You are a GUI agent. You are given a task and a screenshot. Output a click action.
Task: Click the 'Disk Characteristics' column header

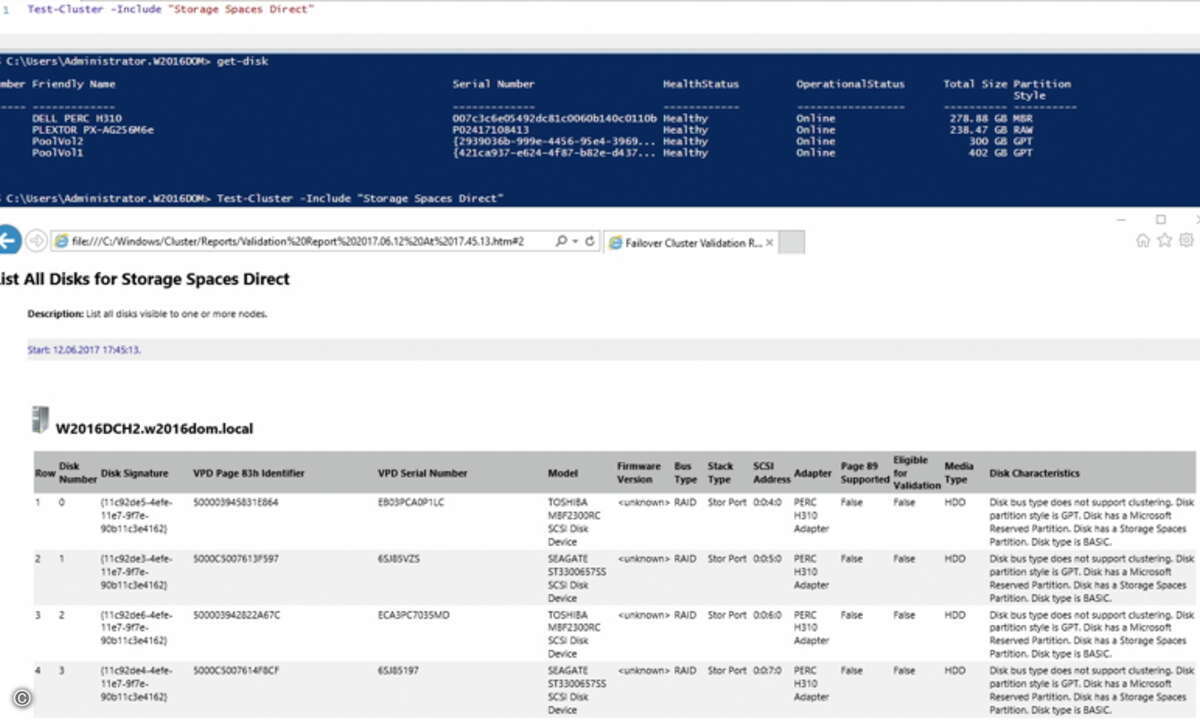pyautogui.click(x=1035, y=473)
